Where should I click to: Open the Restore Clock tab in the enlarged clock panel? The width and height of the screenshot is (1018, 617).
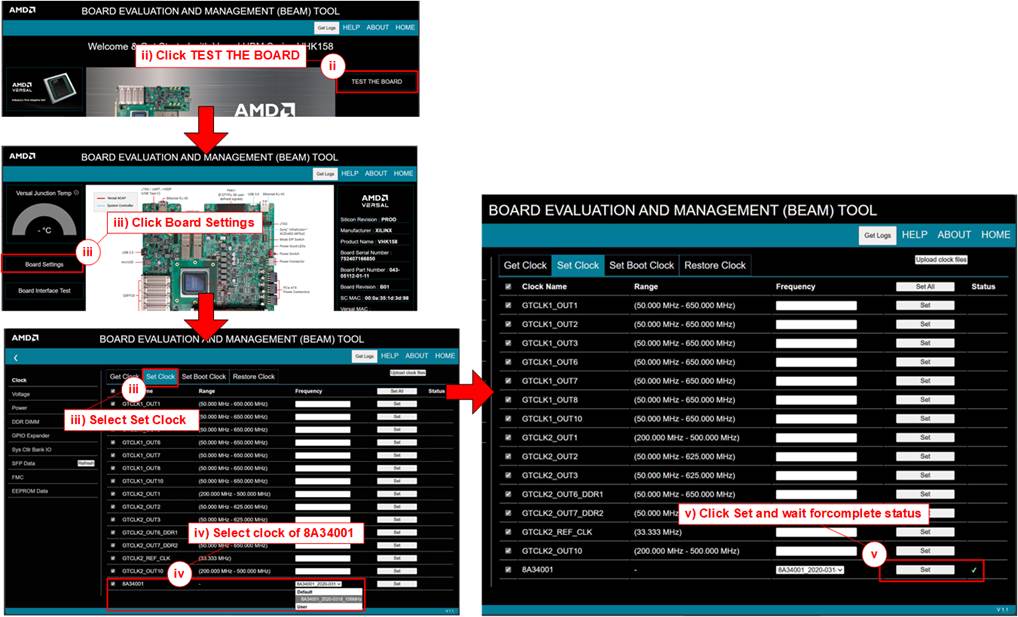tap(715, 265)
